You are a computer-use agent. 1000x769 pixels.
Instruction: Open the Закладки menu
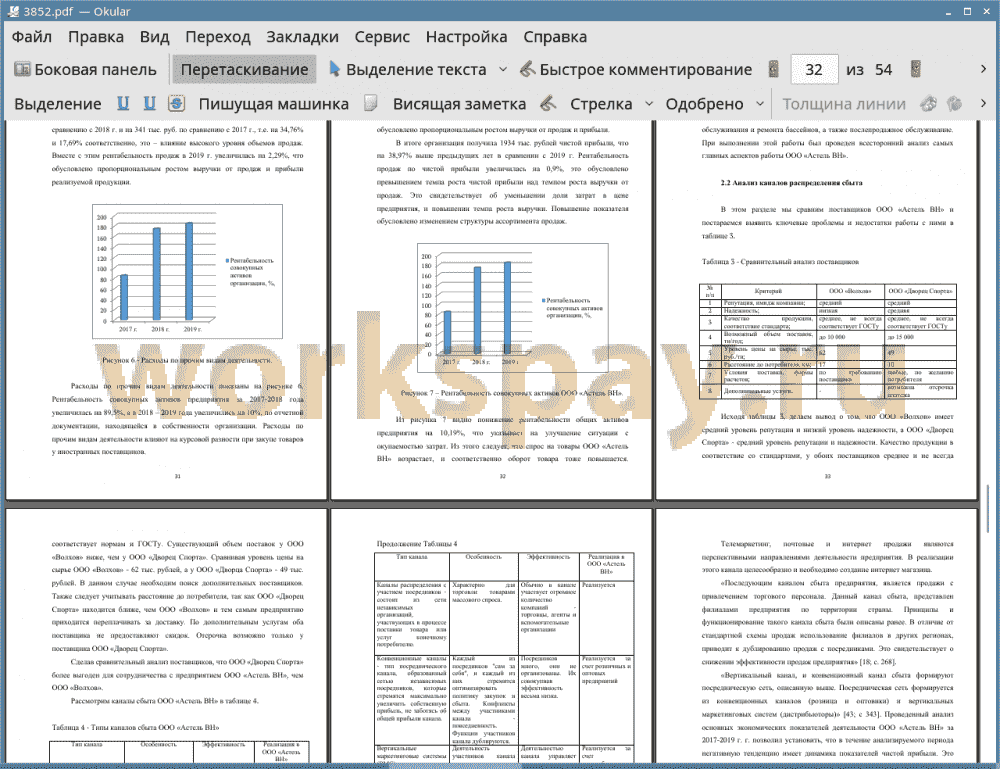tap(302, 37)
